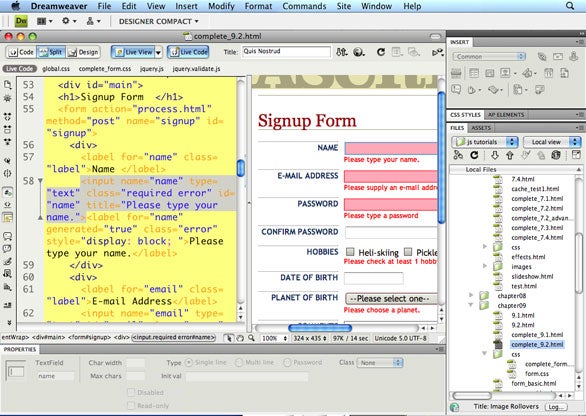Screen dimensions: 586x416
Task: Collapse code fold arrow at line 58
Action: pyautogui.click(x=40, y=181)
